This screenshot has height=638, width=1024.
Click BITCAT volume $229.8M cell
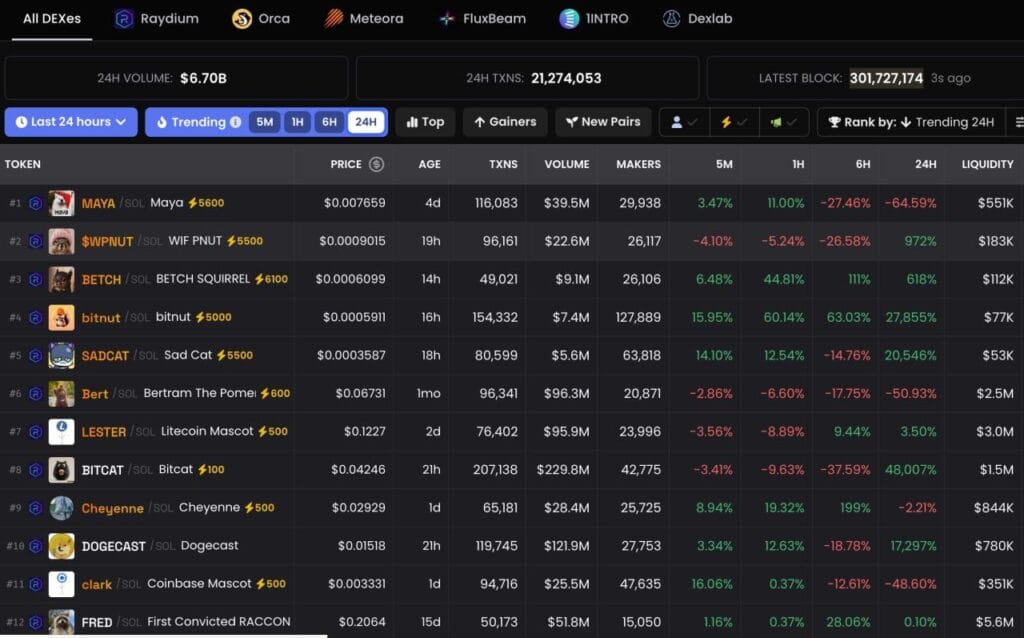[563, 470]
